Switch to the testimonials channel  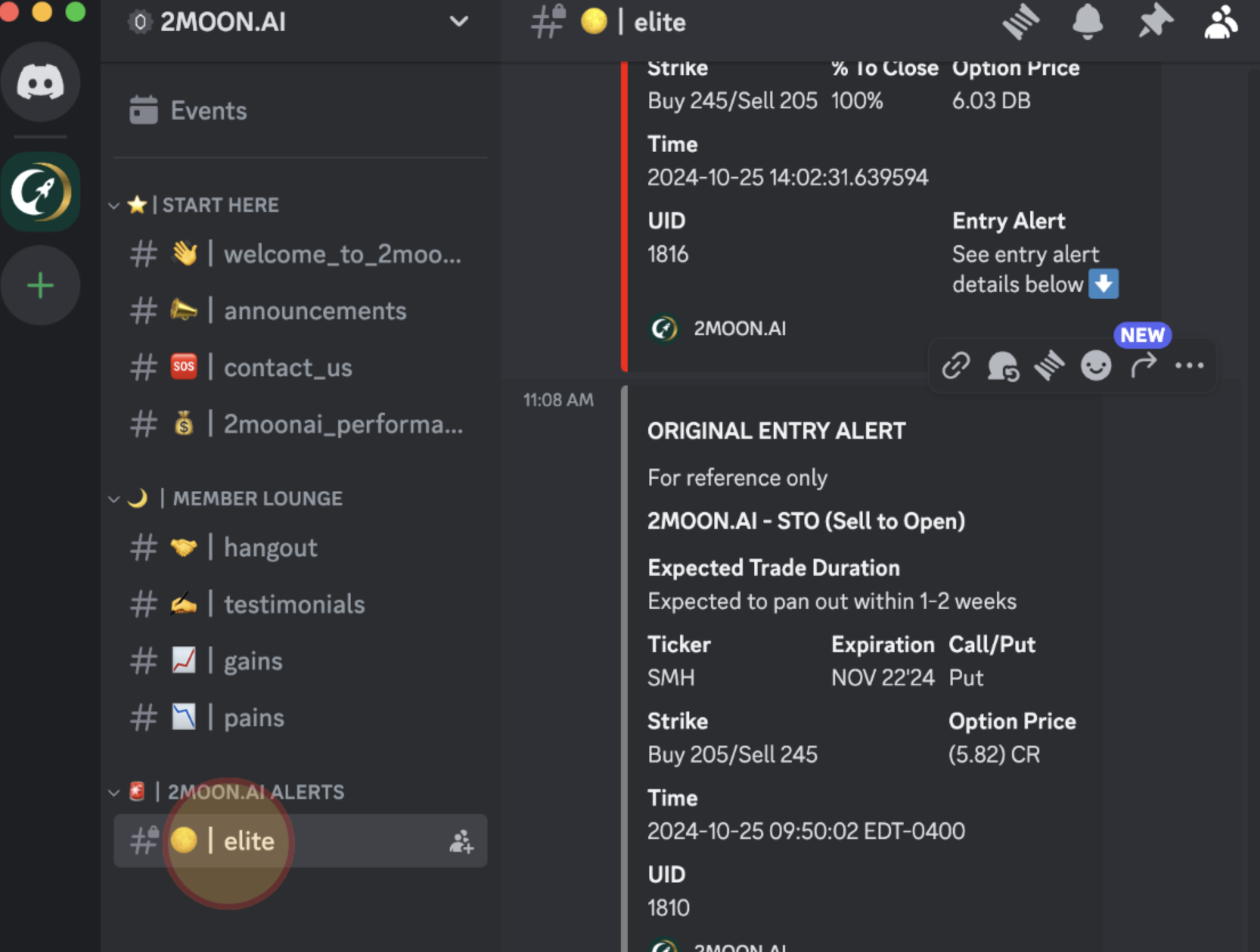(x=294, y=604)
